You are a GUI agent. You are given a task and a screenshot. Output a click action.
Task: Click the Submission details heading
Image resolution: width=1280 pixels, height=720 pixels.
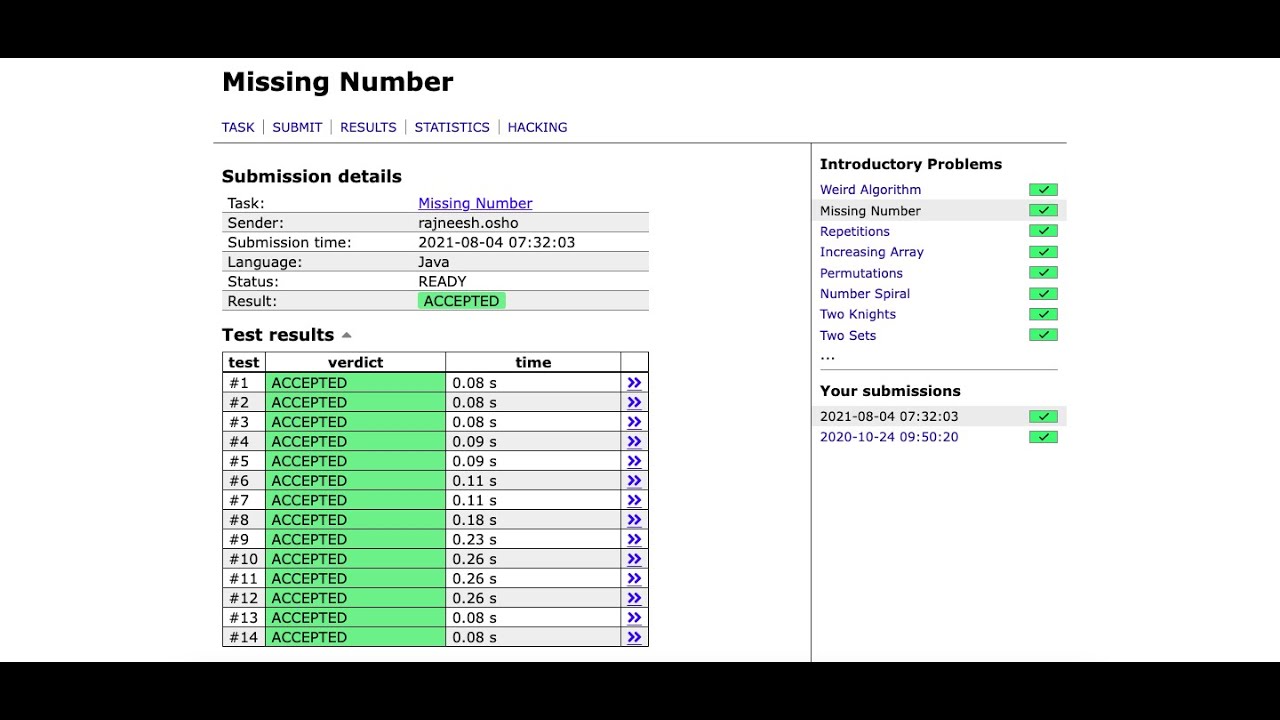click(312, 177)
